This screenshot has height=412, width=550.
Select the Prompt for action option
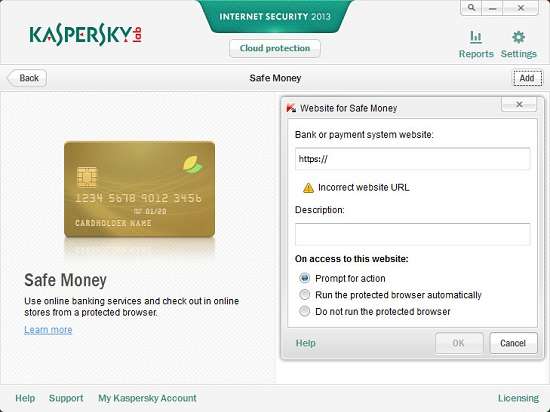pyautogui.click(x=304, y=278)
